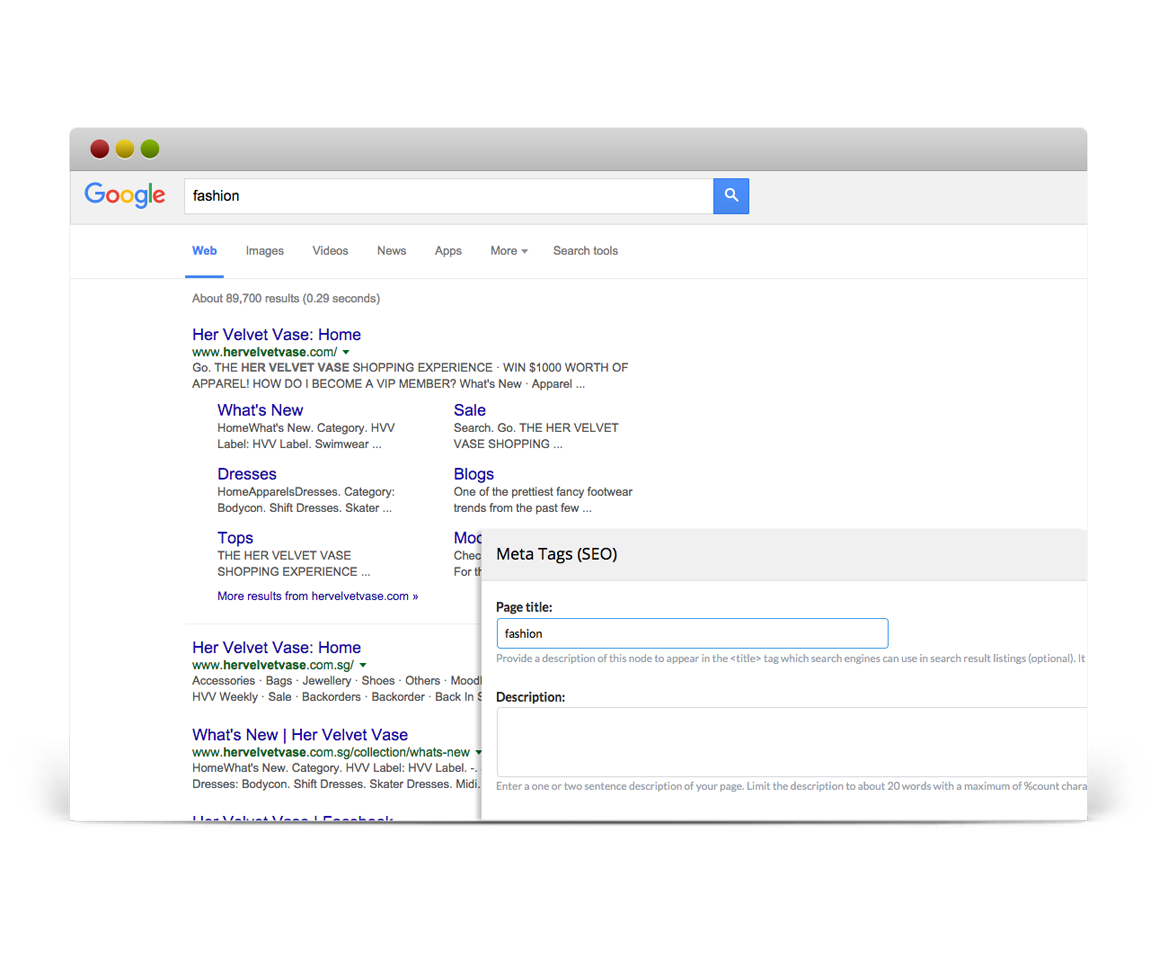
Task: Click 'More results from hervelvetvase.com'
Action: pyautogui.click(x=317, y=596)
